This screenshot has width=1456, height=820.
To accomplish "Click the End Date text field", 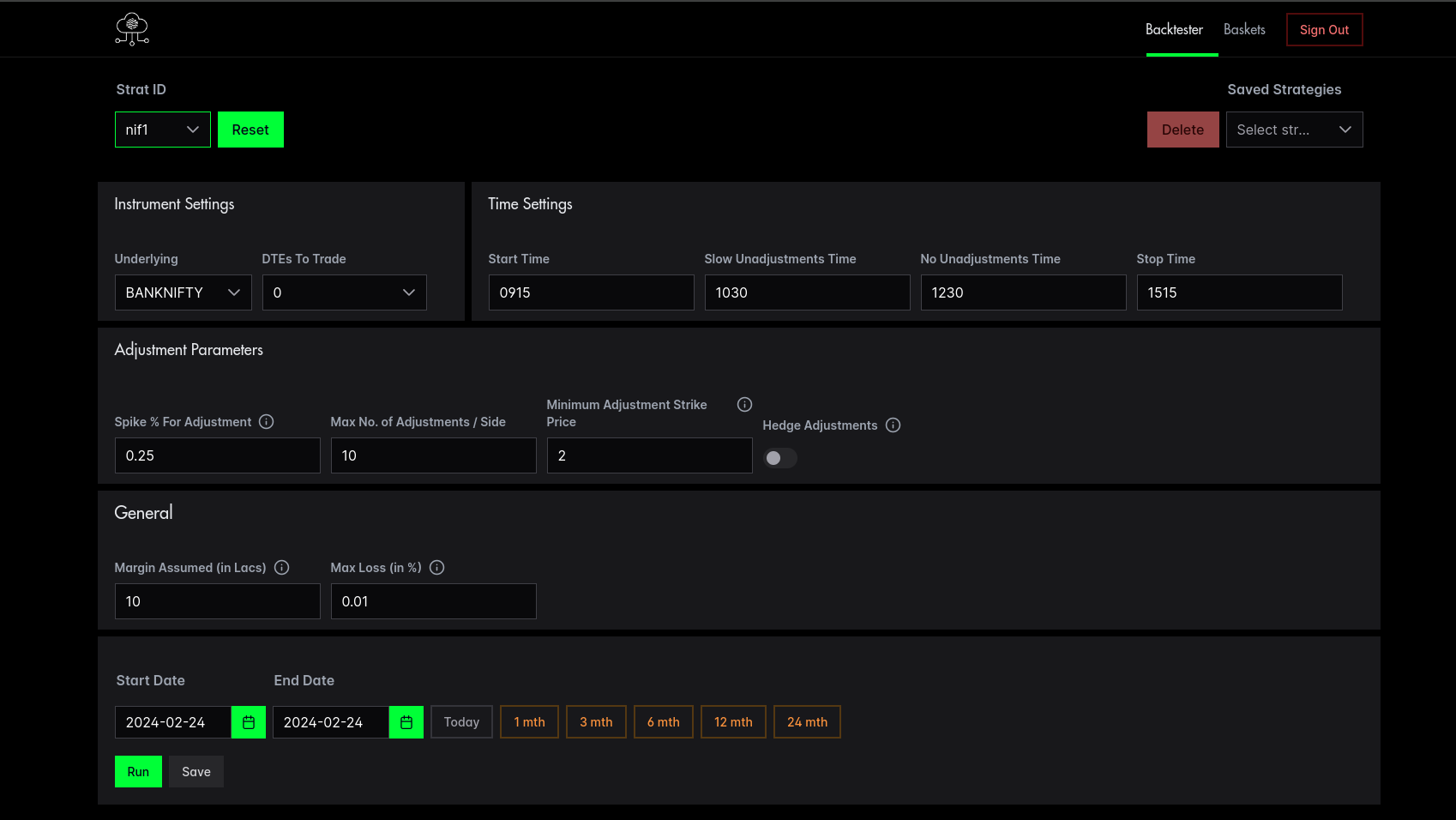I will pos(331,722).
